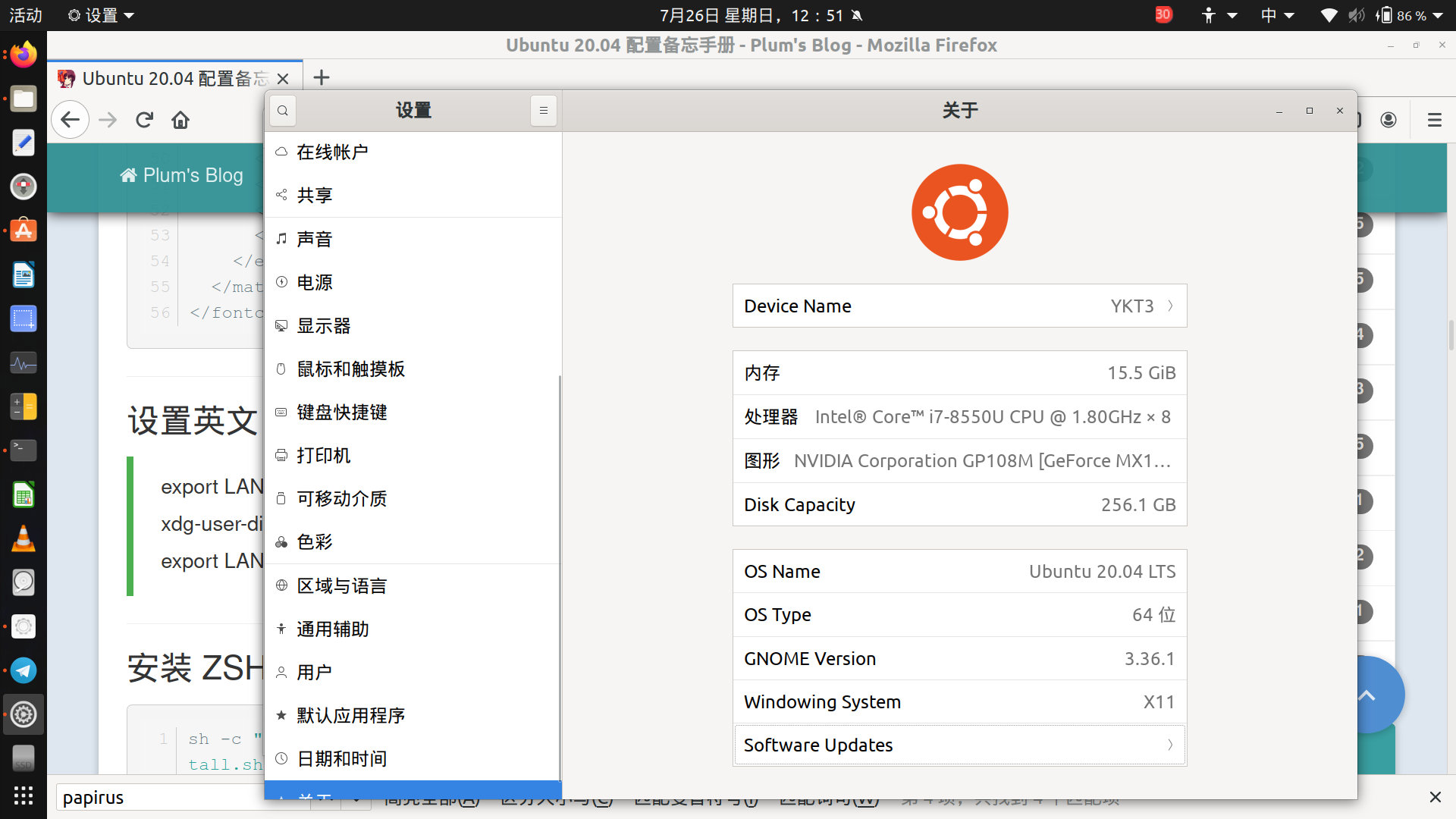
Task: Click the search icon in the Settings window
Action: (282, 110)
